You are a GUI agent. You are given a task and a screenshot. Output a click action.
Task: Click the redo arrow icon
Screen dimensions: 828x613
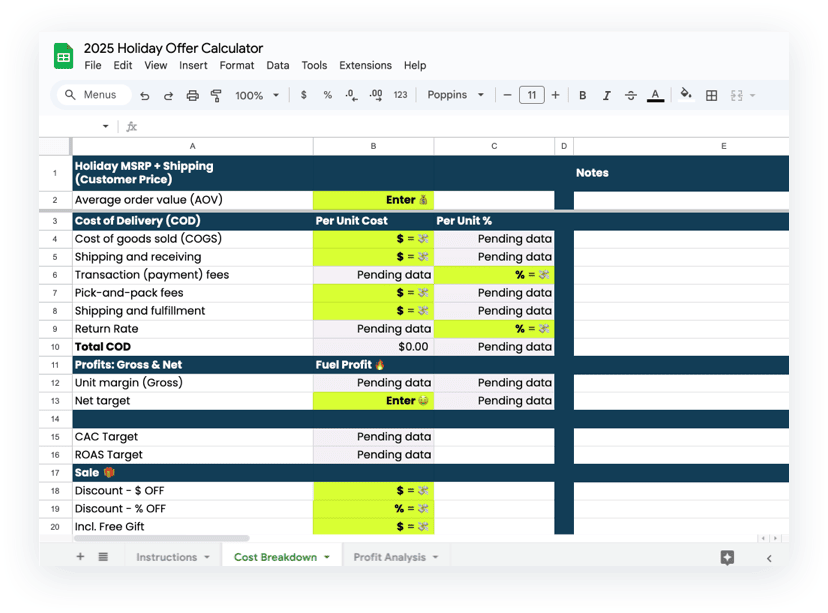tap(168, 96)
